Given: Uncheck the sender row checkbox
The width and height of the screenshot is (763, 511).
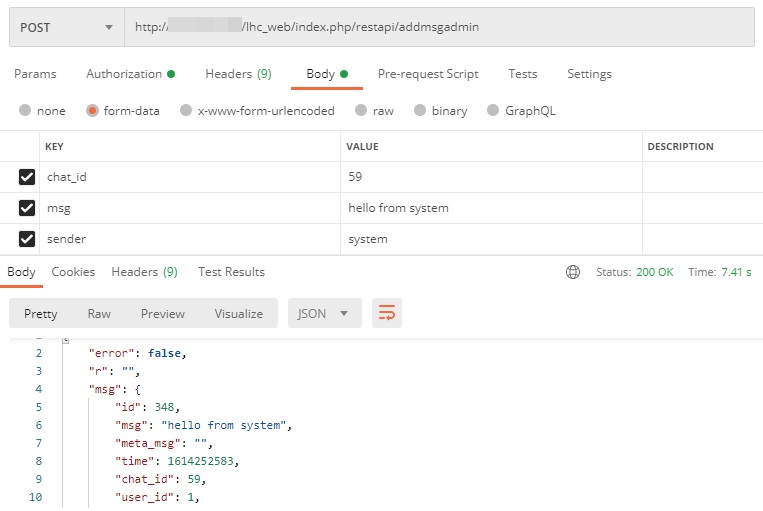Looking at the screenshot, I should (27, 239).
